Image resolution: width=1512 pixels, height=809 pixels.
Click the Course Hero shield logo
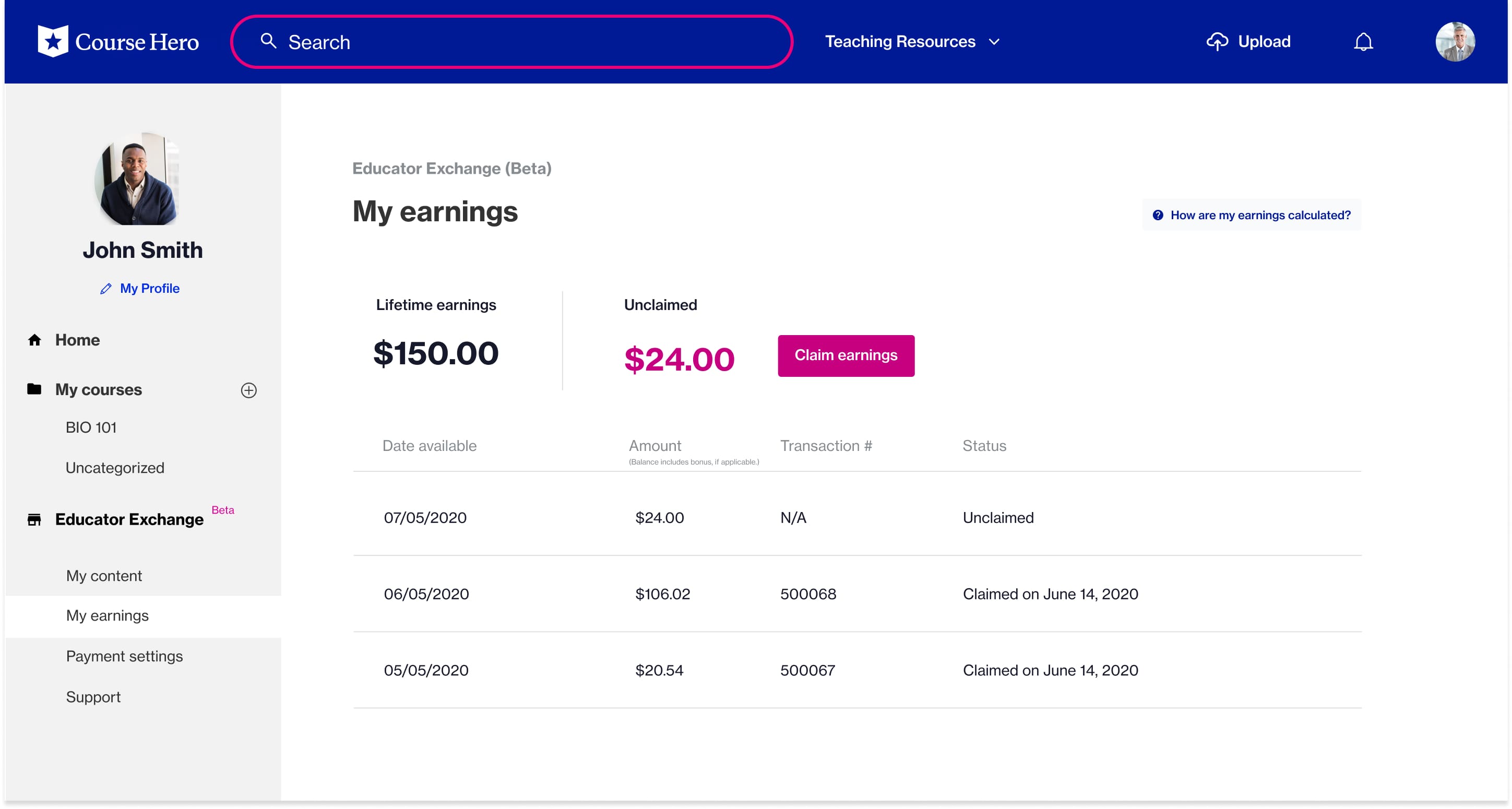click(x=53, y=42)
